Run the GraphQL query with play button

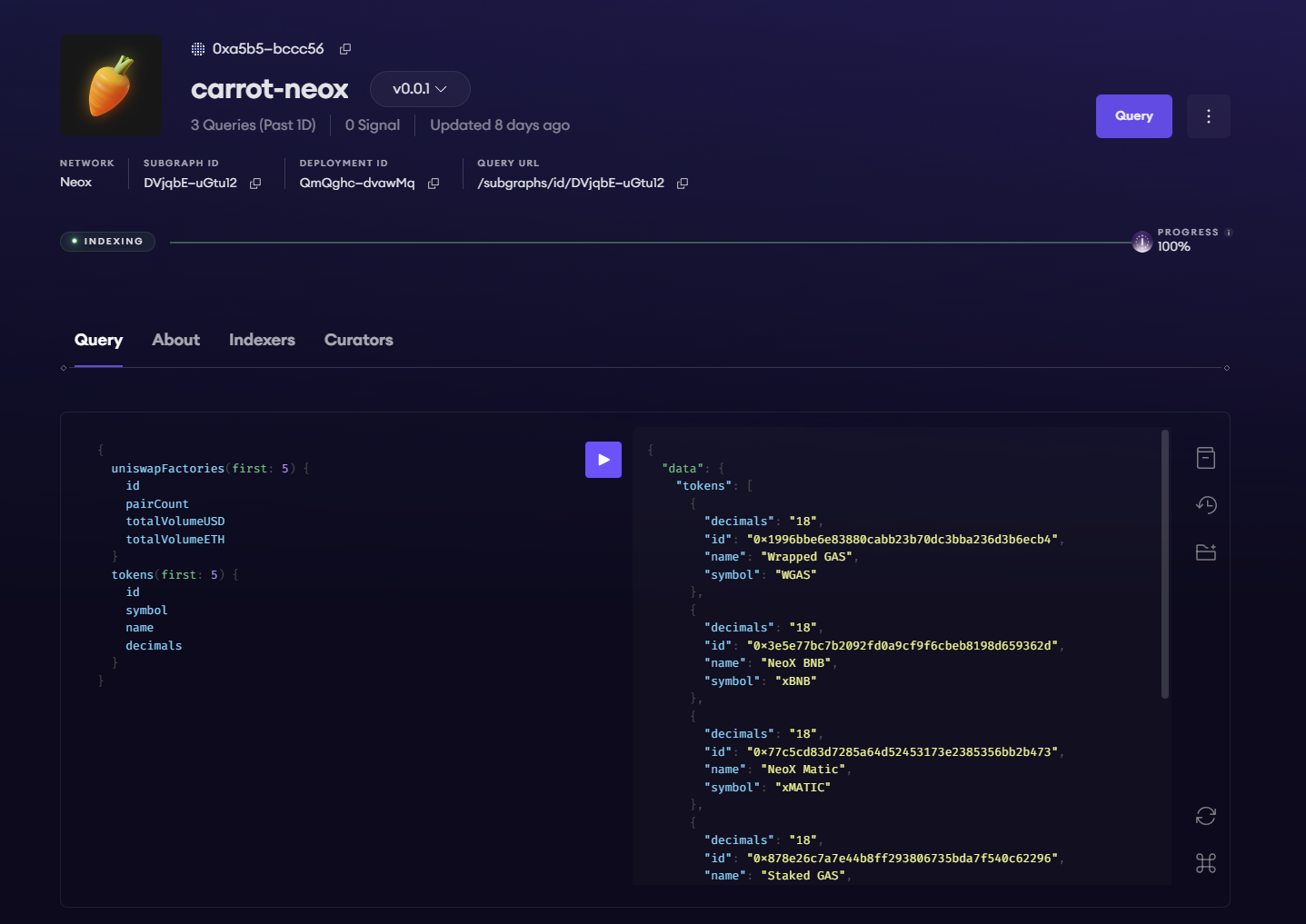603,460
